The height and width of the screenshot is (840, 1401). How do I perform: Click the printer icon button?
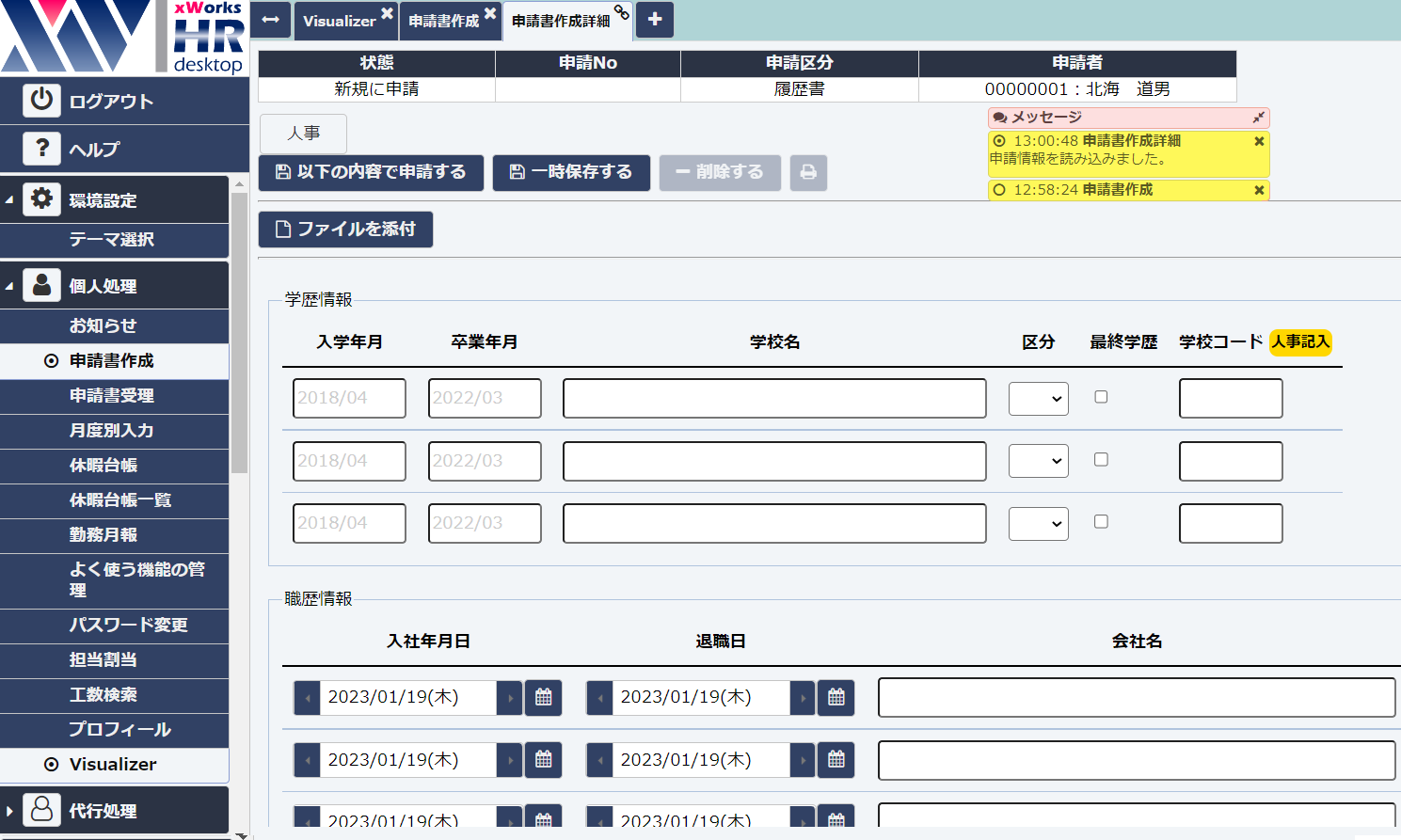pos(807,173)
